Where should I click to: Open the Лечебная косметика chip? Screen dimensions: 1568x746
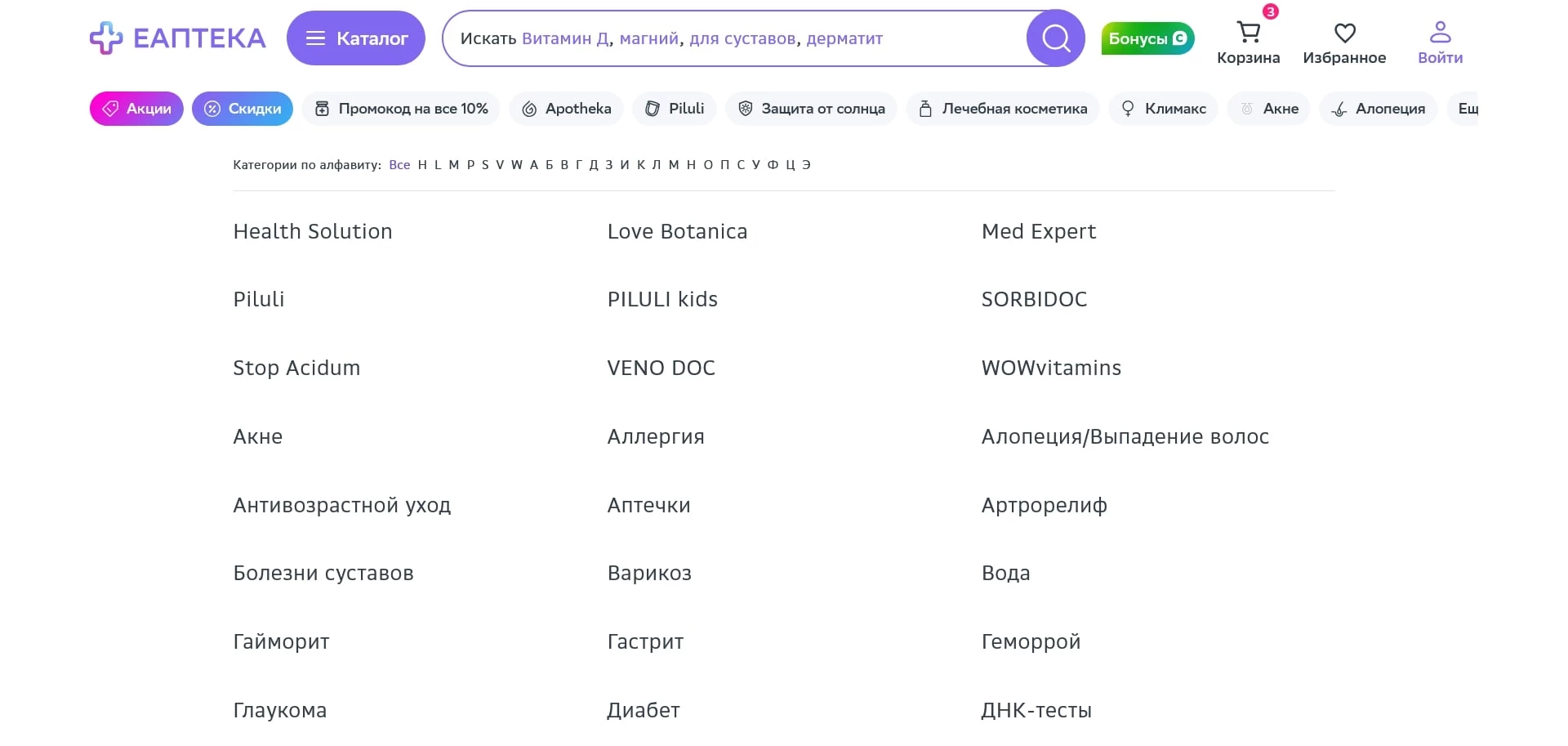click(1003, 109)
